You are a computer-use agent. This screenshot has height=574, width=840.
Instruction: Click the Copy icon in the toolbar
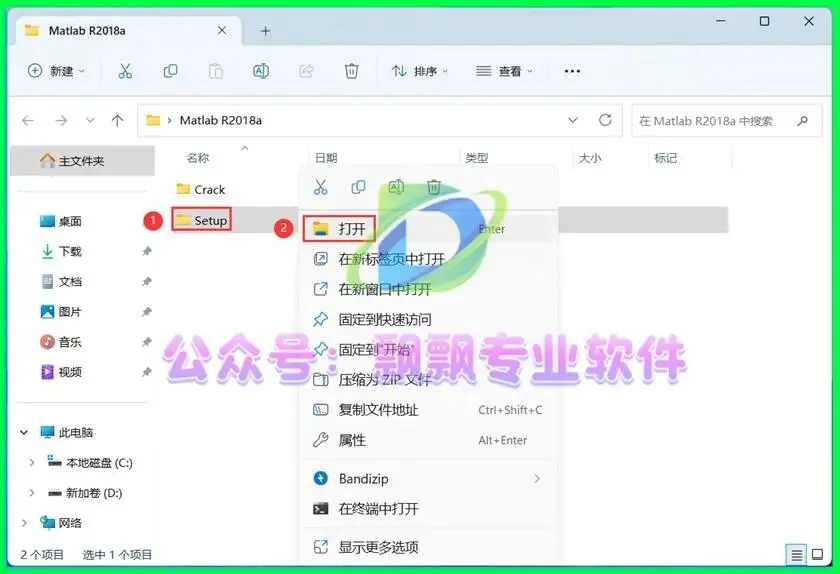(170, 71)
